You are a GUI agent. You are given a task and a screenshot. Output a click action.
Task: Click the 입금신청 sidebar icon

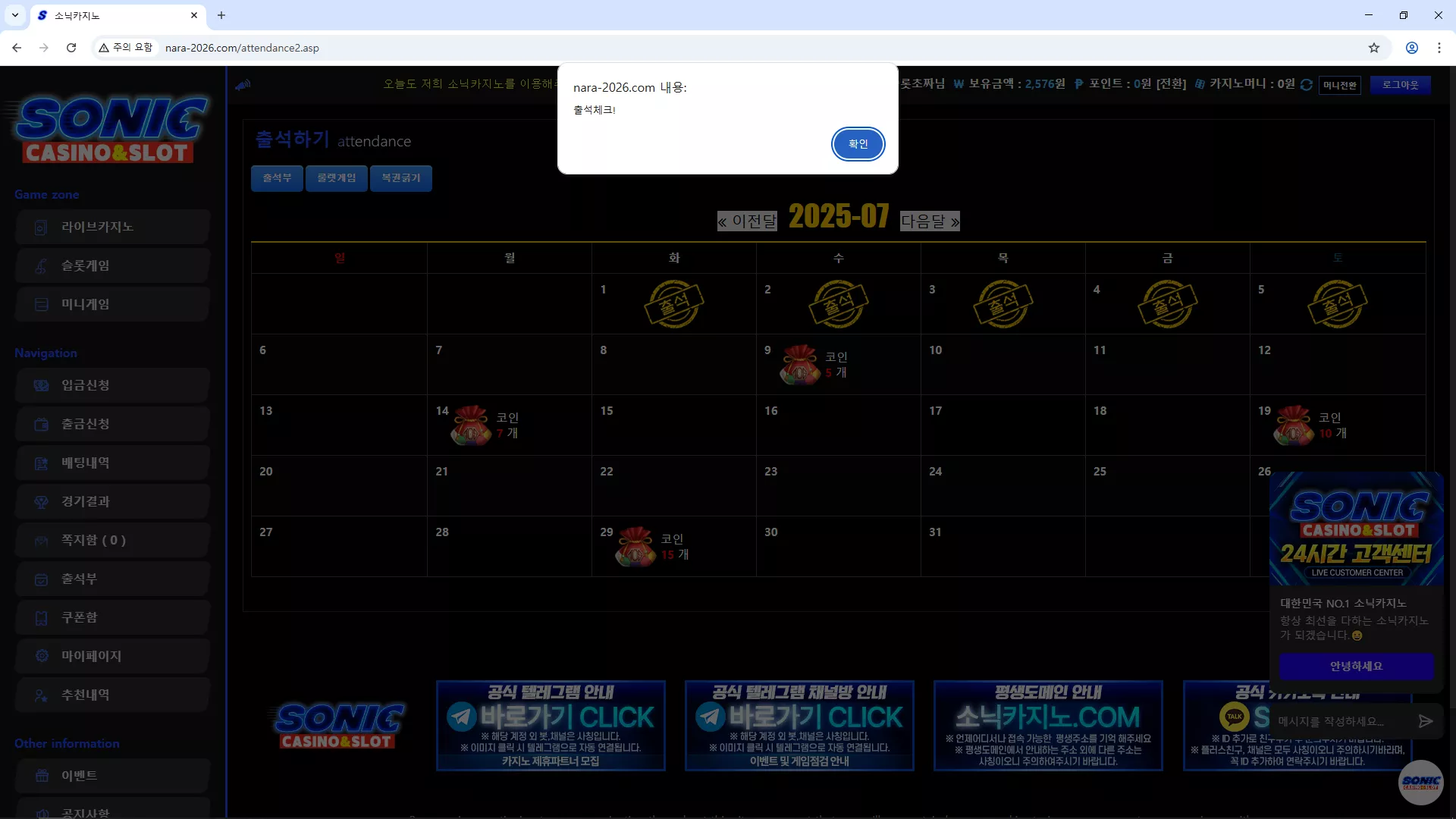point(42,385)
